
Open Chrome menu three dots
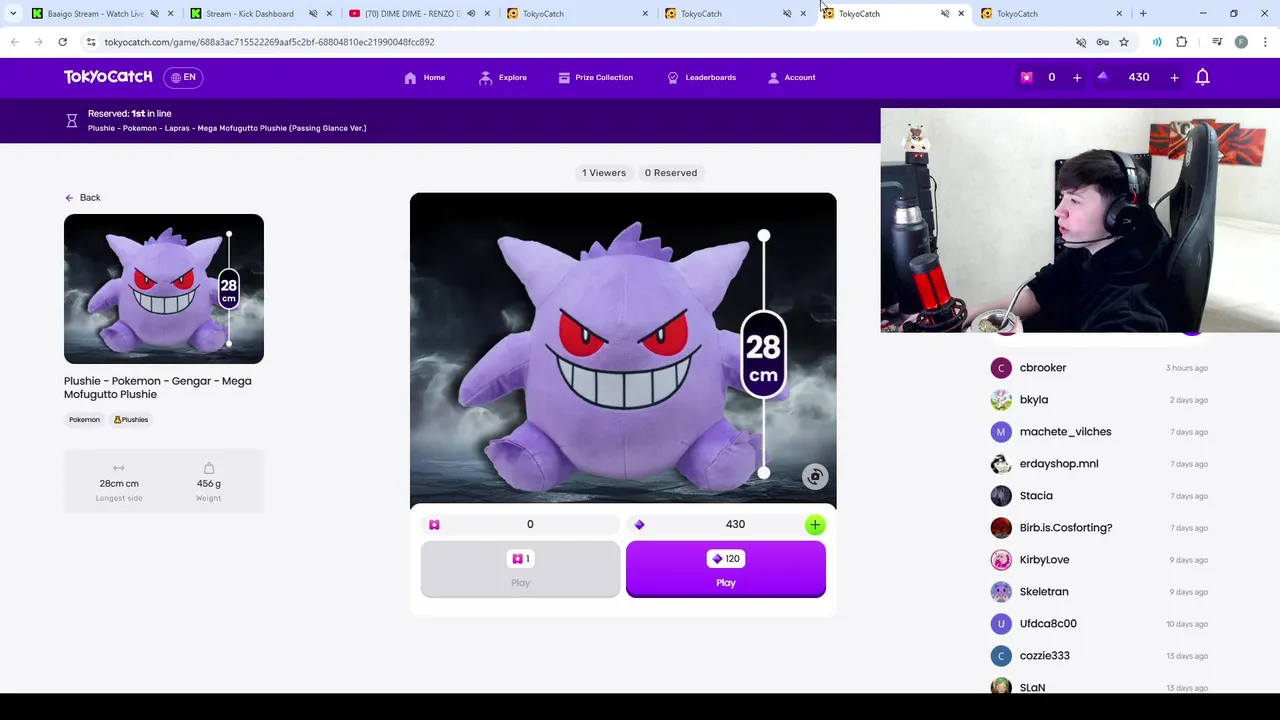(1265, 42)
